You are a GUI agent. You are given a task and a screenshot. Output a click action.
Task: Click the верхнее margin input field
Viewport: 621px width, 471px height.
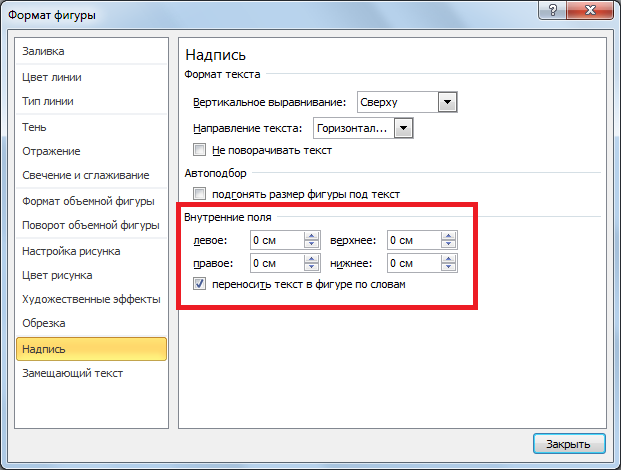(x=414, y=240)
